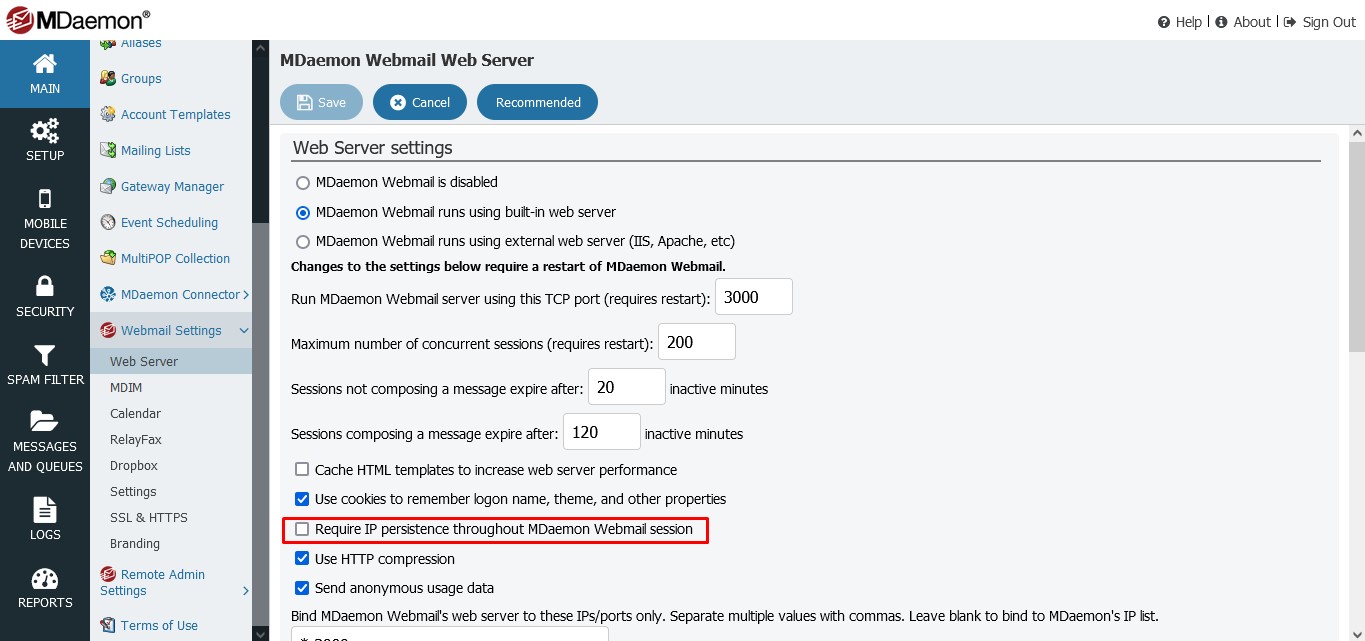Check Require IP persistence checkbox
This screenshot has width=1365, height=641.
click(302, 529)
